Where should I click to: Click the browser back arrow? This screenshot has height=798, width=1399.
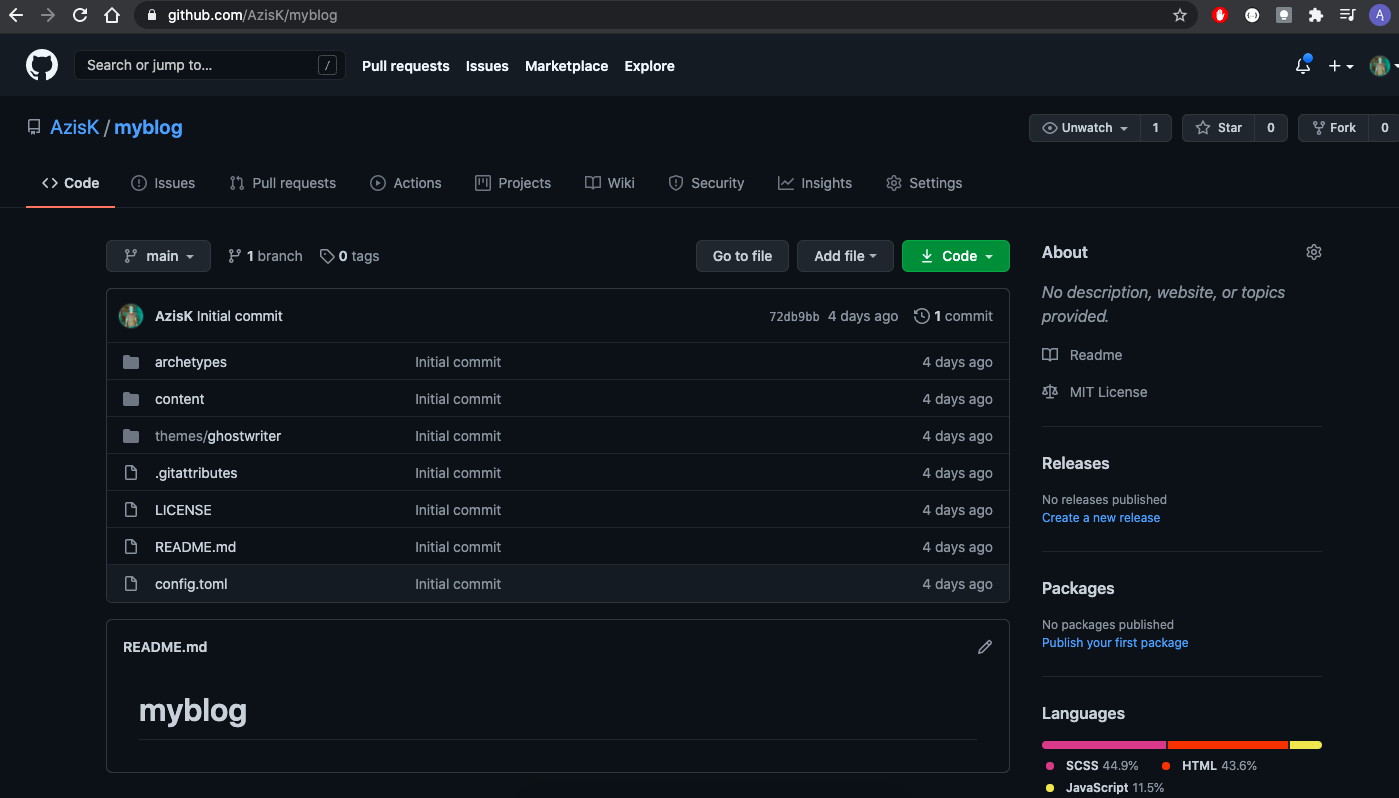(x=16, y=15)
